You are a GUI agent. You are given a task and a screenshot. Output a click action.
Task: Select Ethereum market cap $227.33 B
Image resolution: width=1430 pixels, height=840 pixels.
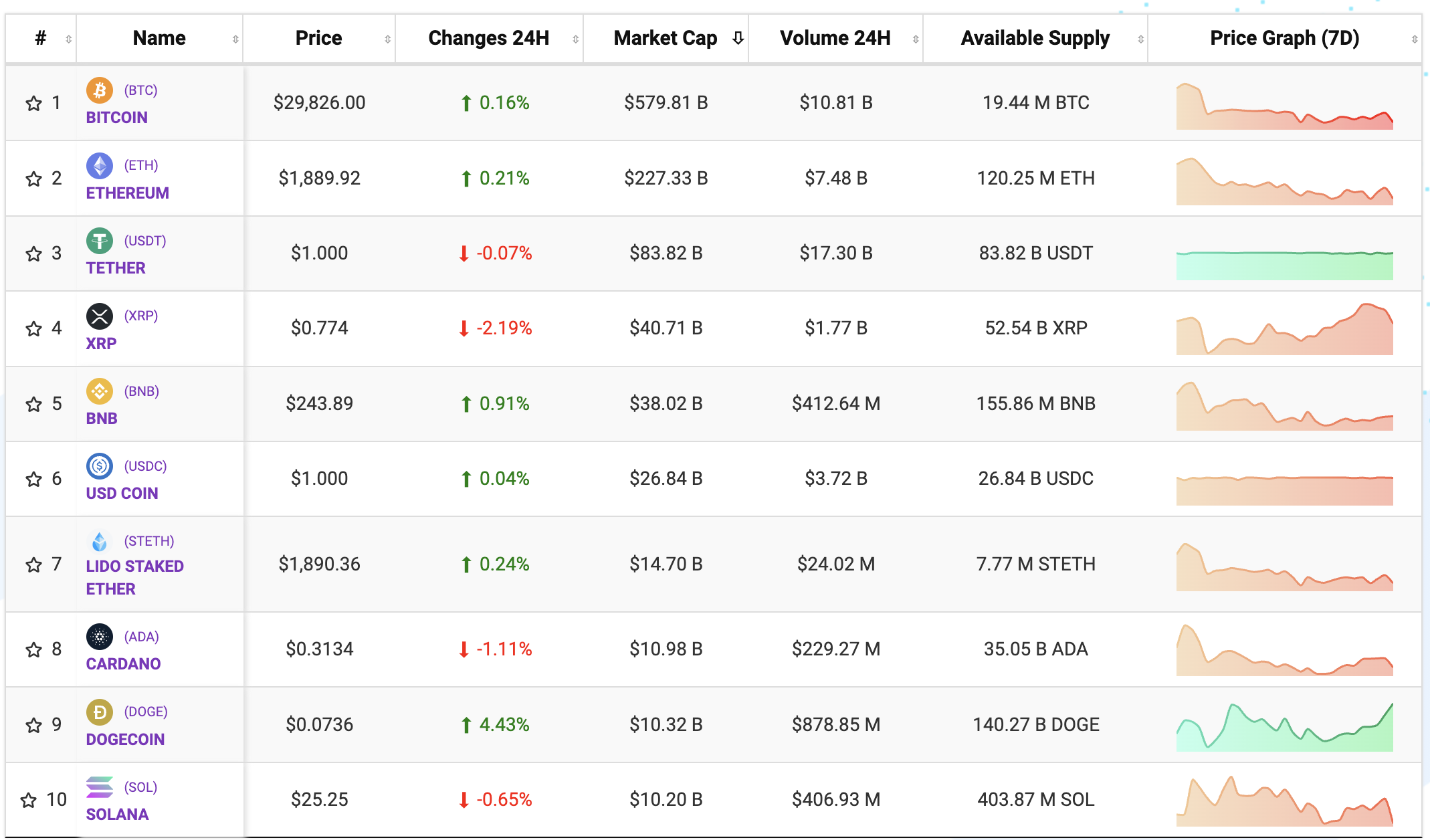[x=666, y=179]
